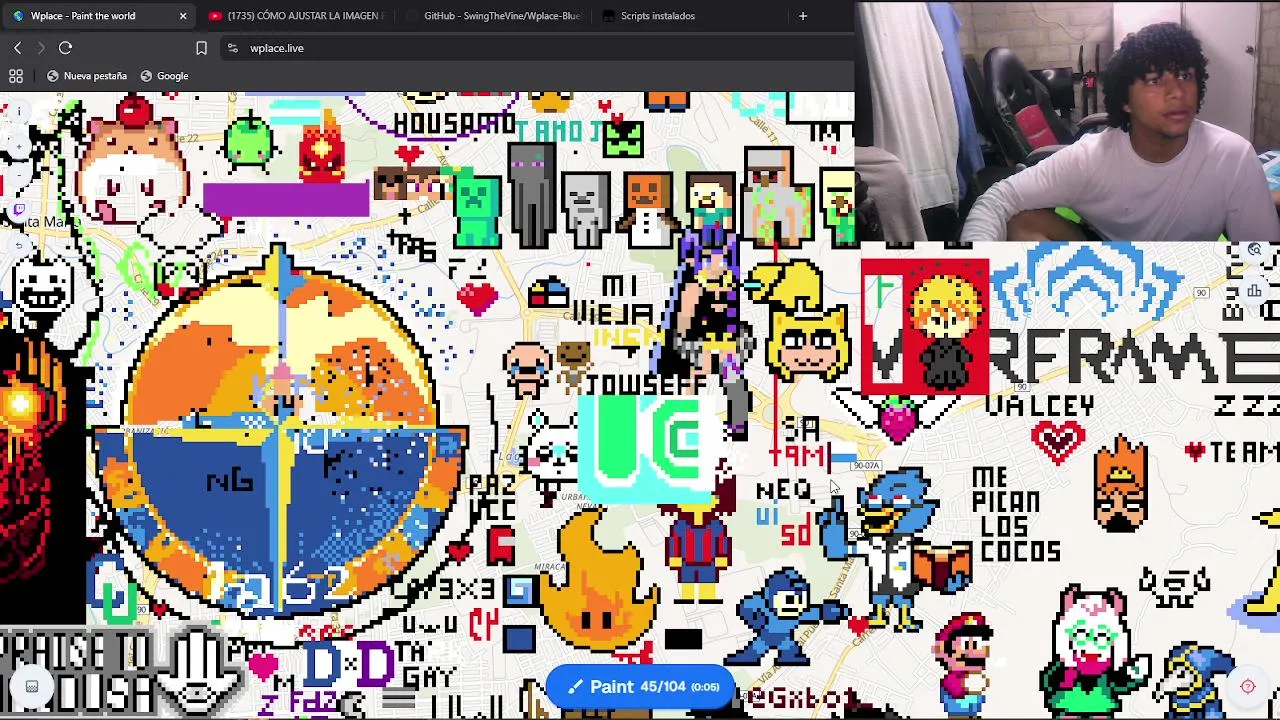Go forward with the browser forward arrow

(41, 48)
